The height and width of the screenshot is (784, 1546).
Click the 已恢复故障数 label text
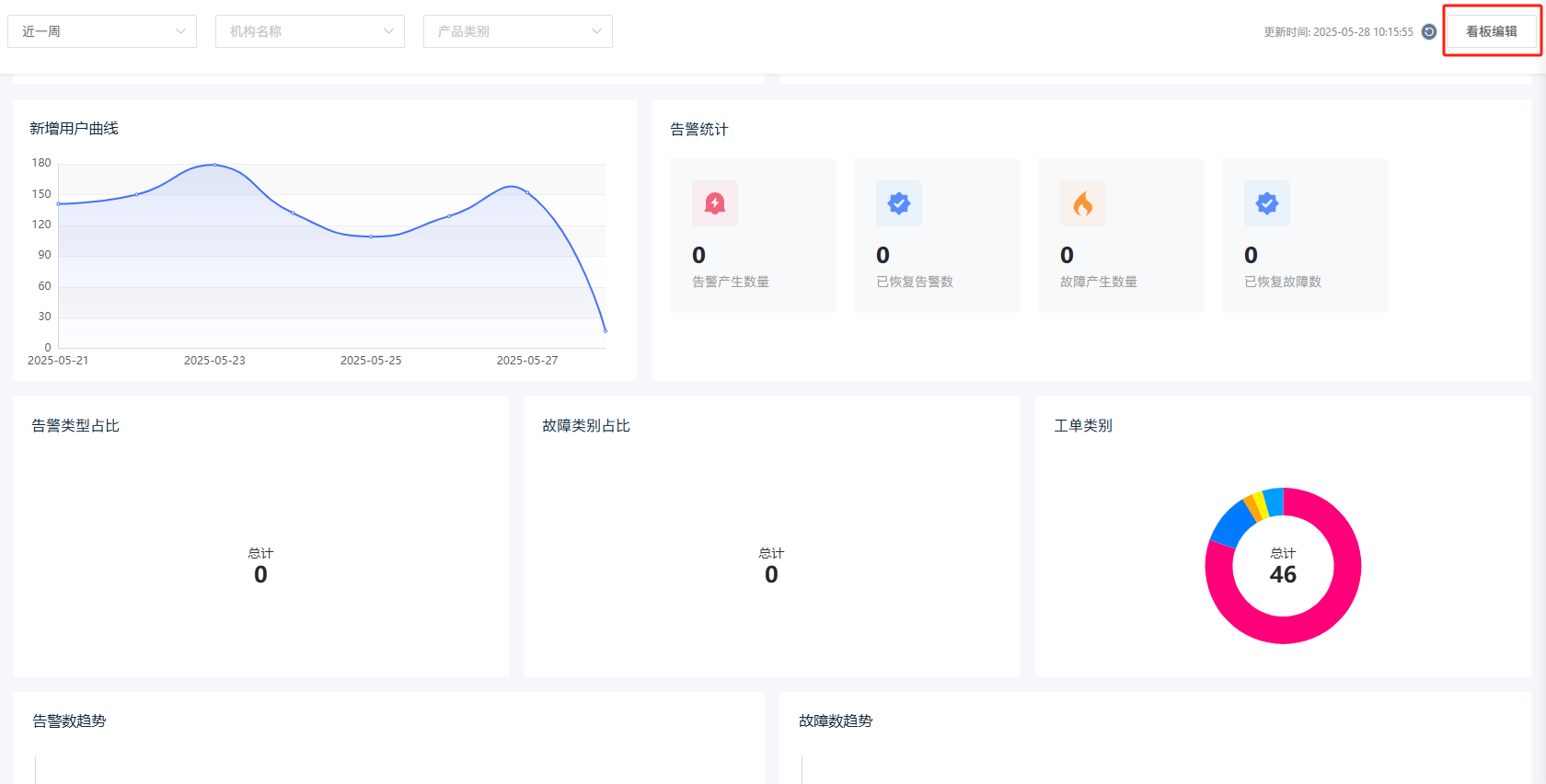(x=1283, y=282)
